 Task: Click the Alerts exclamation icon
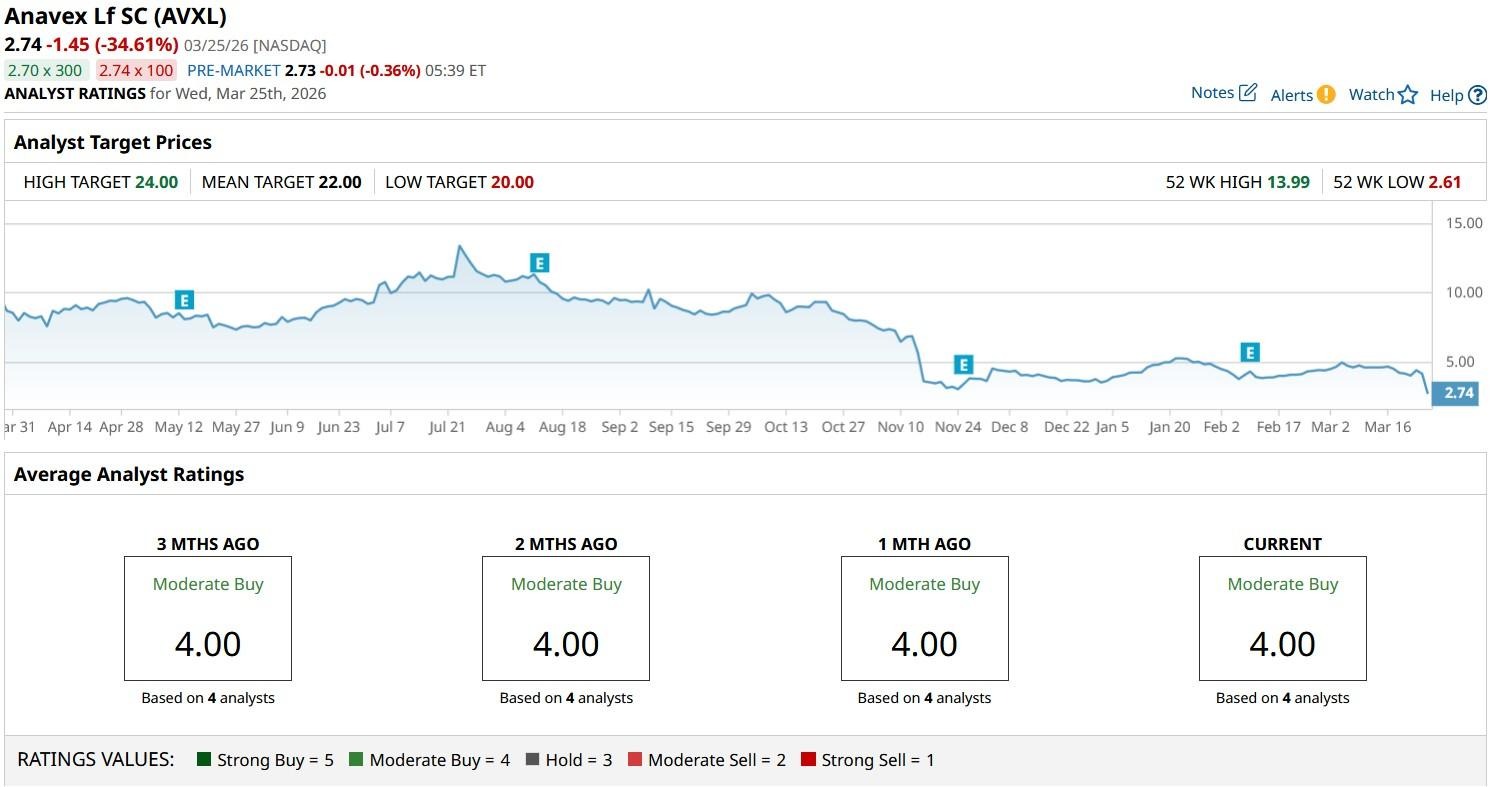coord(1325,95)
